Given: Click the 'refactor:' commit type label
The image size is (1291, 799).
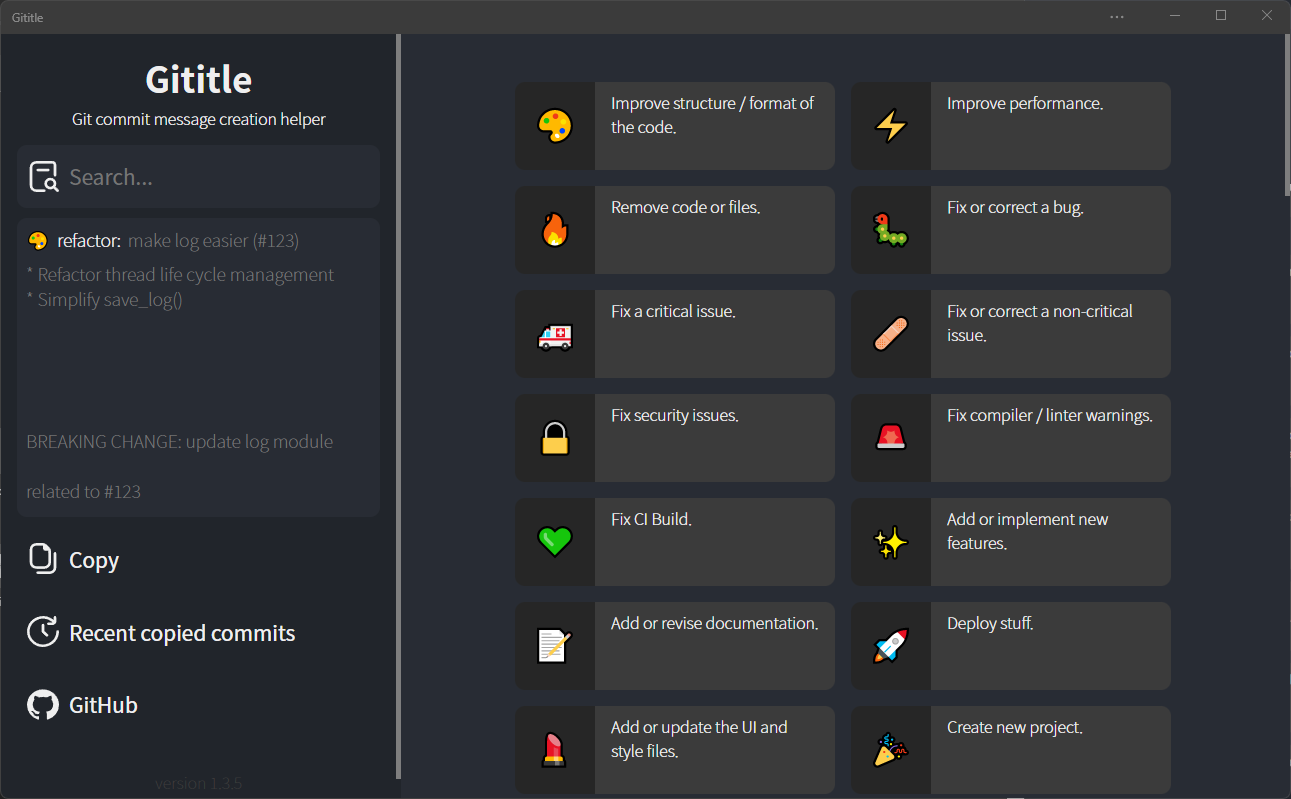Looking at the screenshot, I should (x=89, y=241).
